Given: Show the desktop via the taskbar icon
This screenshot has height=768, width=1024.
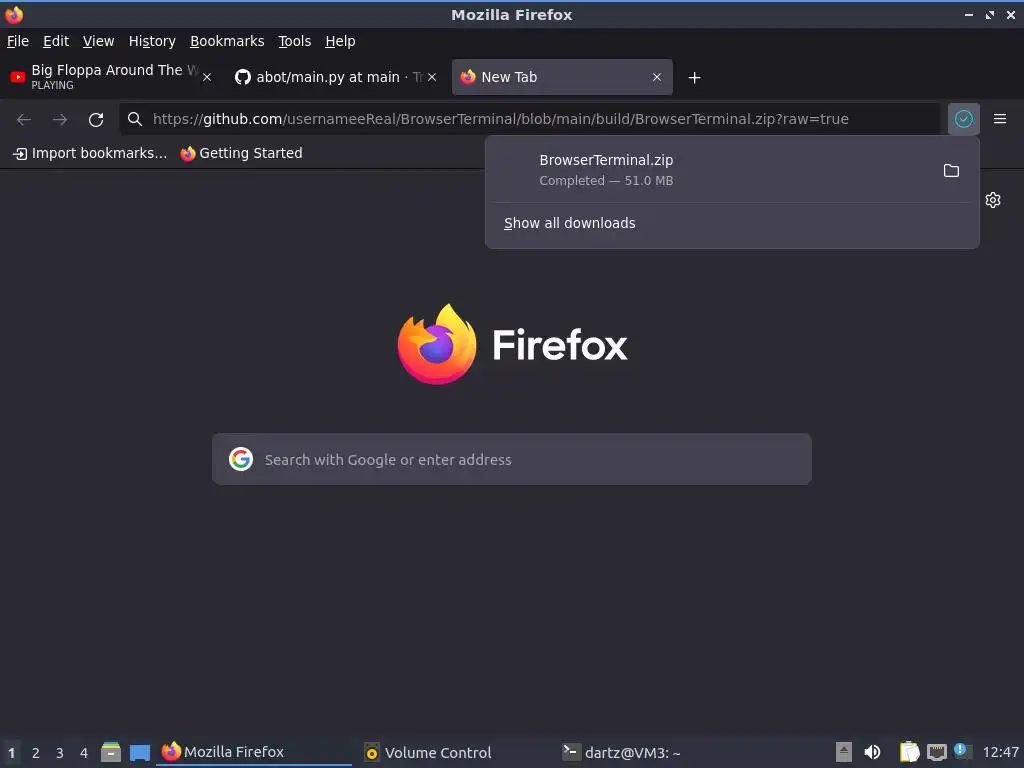Looking at the screenshot, I should pos(140,752).
